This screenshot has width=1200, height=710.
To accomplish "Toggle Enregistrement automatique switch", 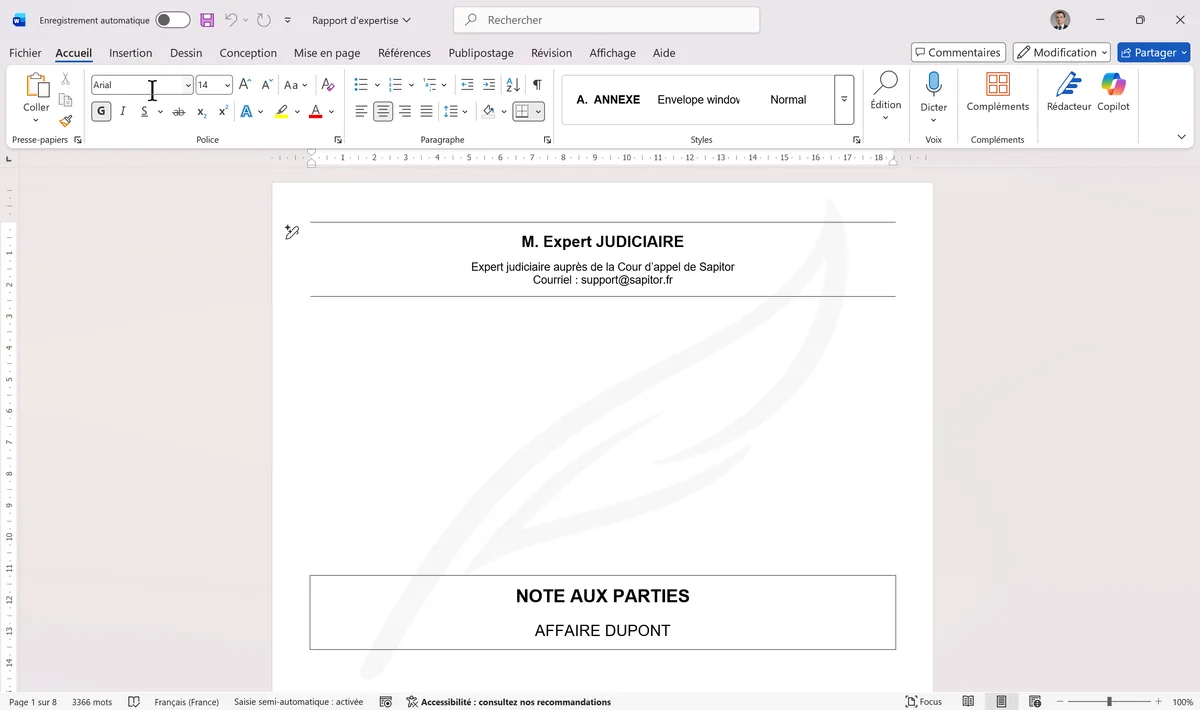I will coord(172,20).
